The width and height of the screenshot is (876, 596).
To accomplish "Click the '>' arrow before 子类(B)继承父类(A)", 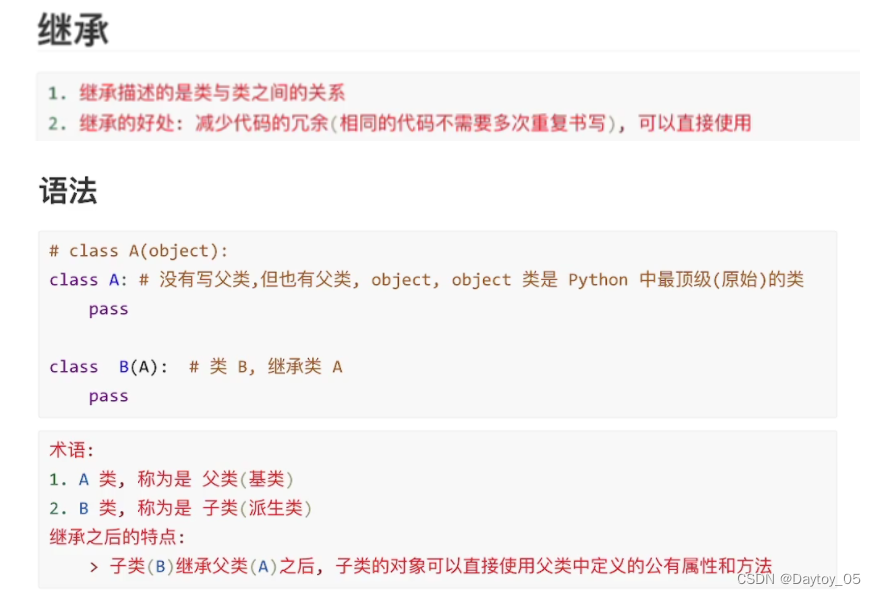I will (x=94, y=567).
